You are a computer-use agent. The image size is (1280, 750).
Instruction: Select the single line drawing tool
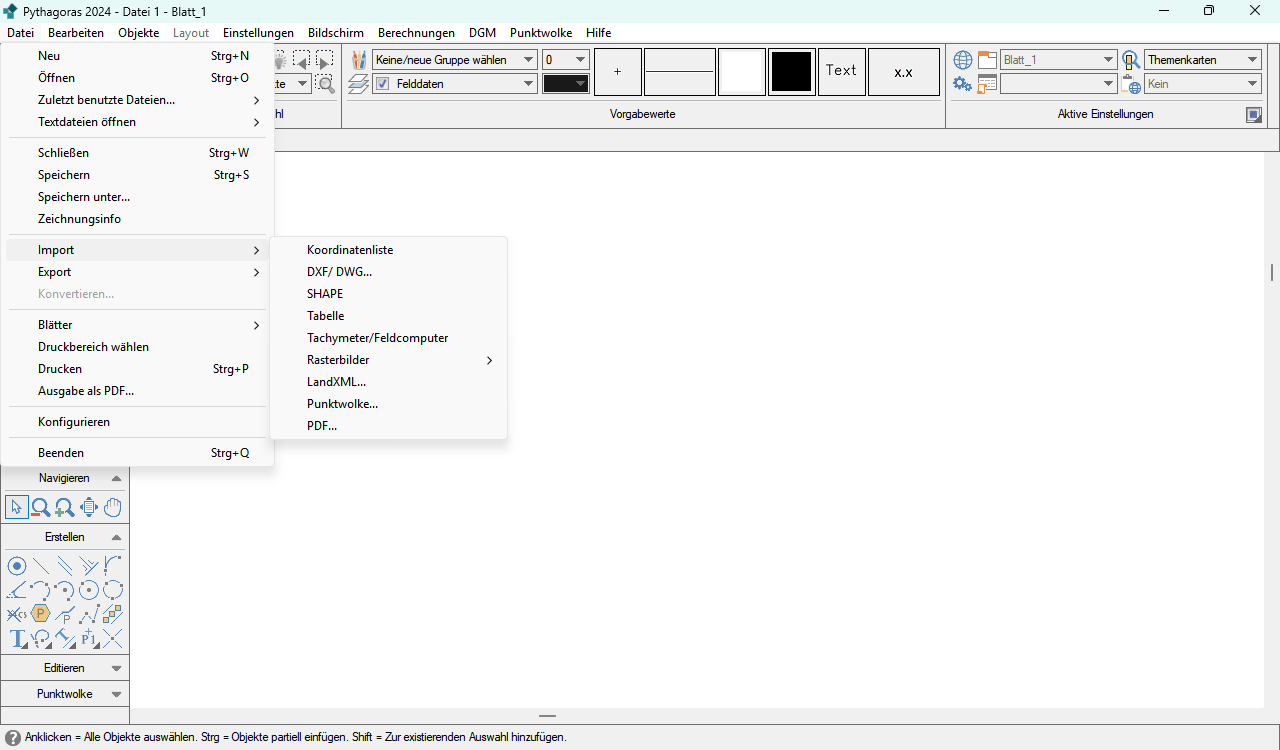click(41, 566)
